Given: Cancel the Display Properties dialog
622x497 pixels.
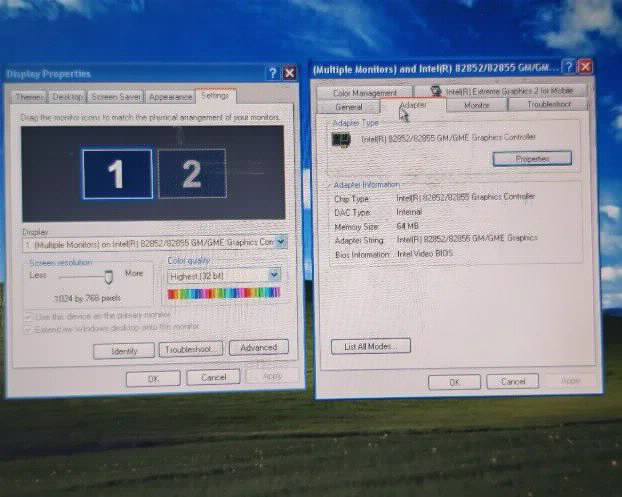Looking at the screenshot, I should coord(213,377).
